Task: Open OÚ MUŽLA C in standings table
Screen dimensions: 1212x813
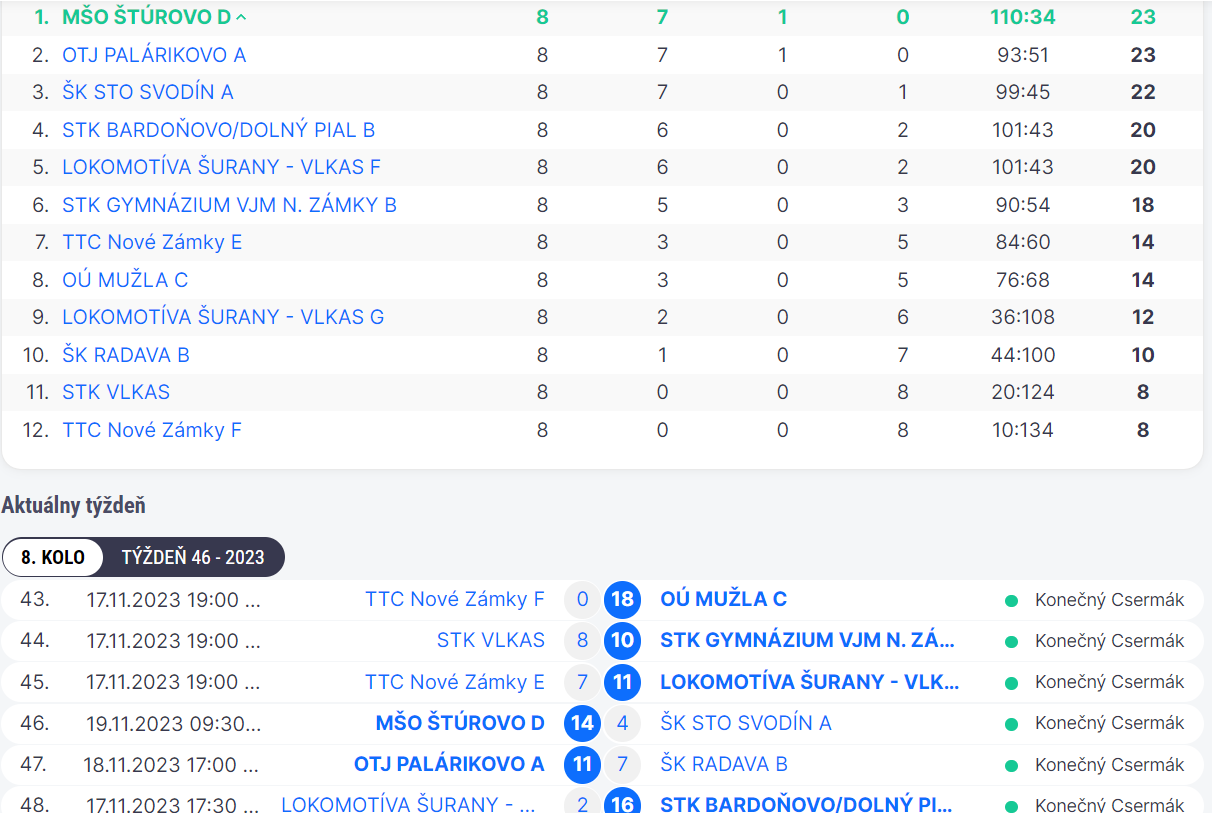Action: [125, 280]
